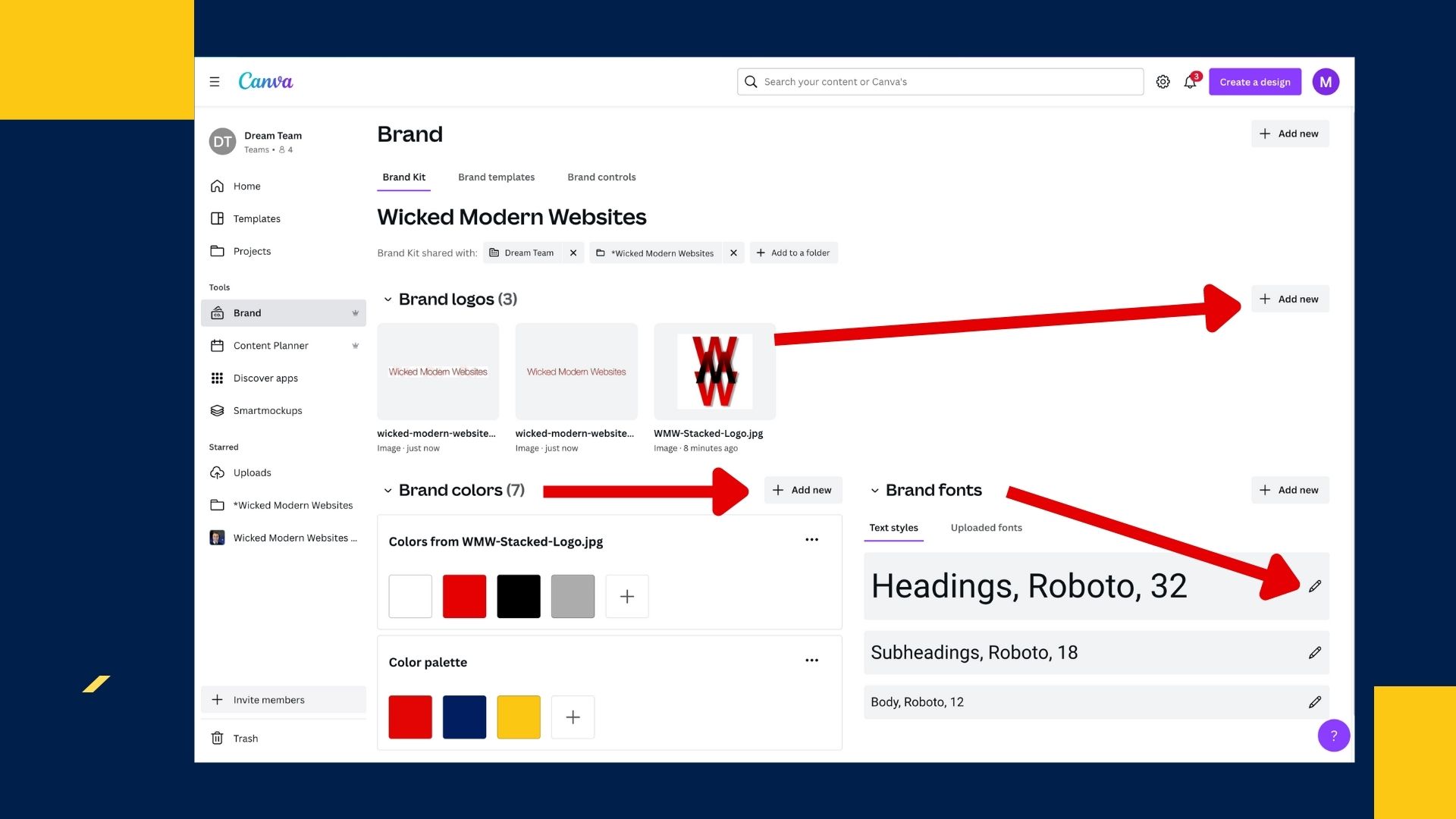Viewport: 1456px width, 819px height.
Task: Add color to logo colors palette
Action: coord(627,596)
